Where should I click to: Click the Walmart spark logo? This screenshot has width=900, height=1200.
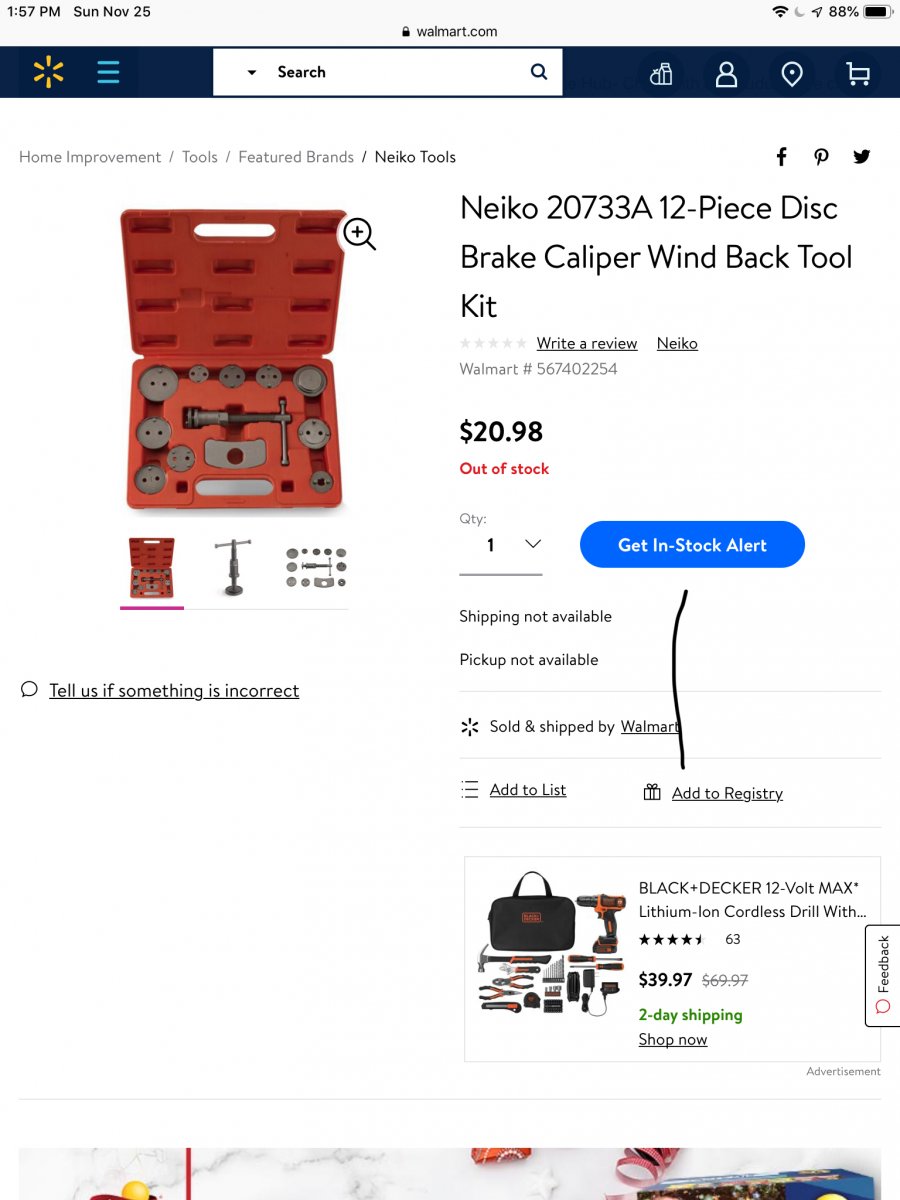48,72
